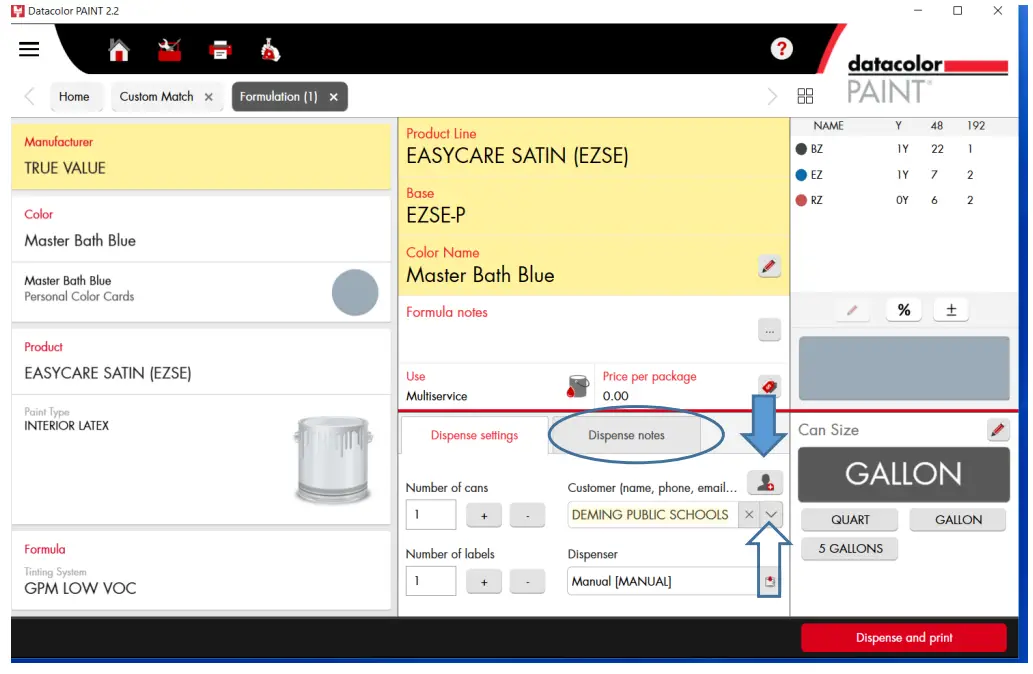This screenshot has height=674, width=1033.
Task: Click Dispense and print button
Action: point(903,637)
